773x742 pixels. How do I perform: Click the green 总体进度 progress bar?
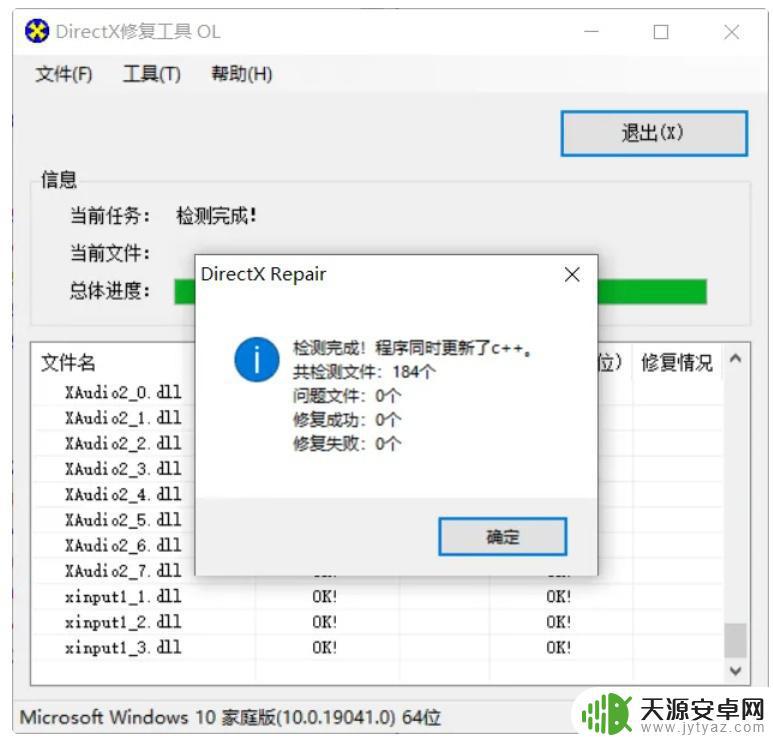(440, 291)
